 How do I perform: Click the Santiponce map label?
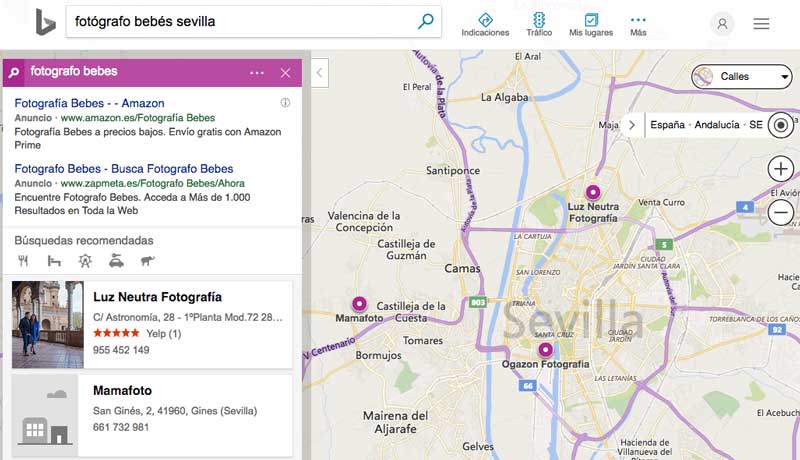point(453,171)
